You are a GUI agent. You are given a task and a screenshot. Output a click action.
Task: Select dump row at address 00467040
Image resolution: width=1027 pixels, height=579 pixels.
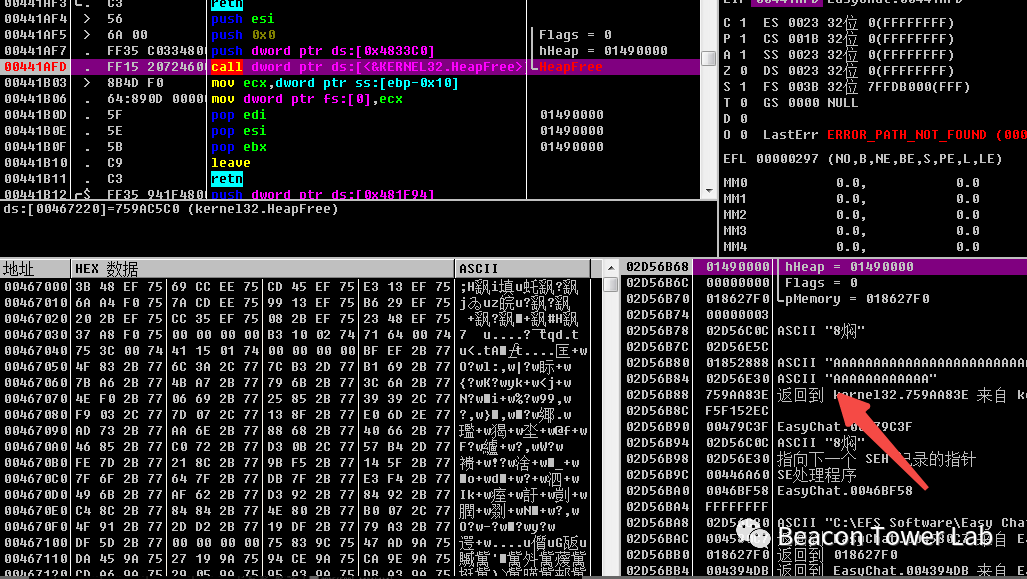tap(295, 351)
